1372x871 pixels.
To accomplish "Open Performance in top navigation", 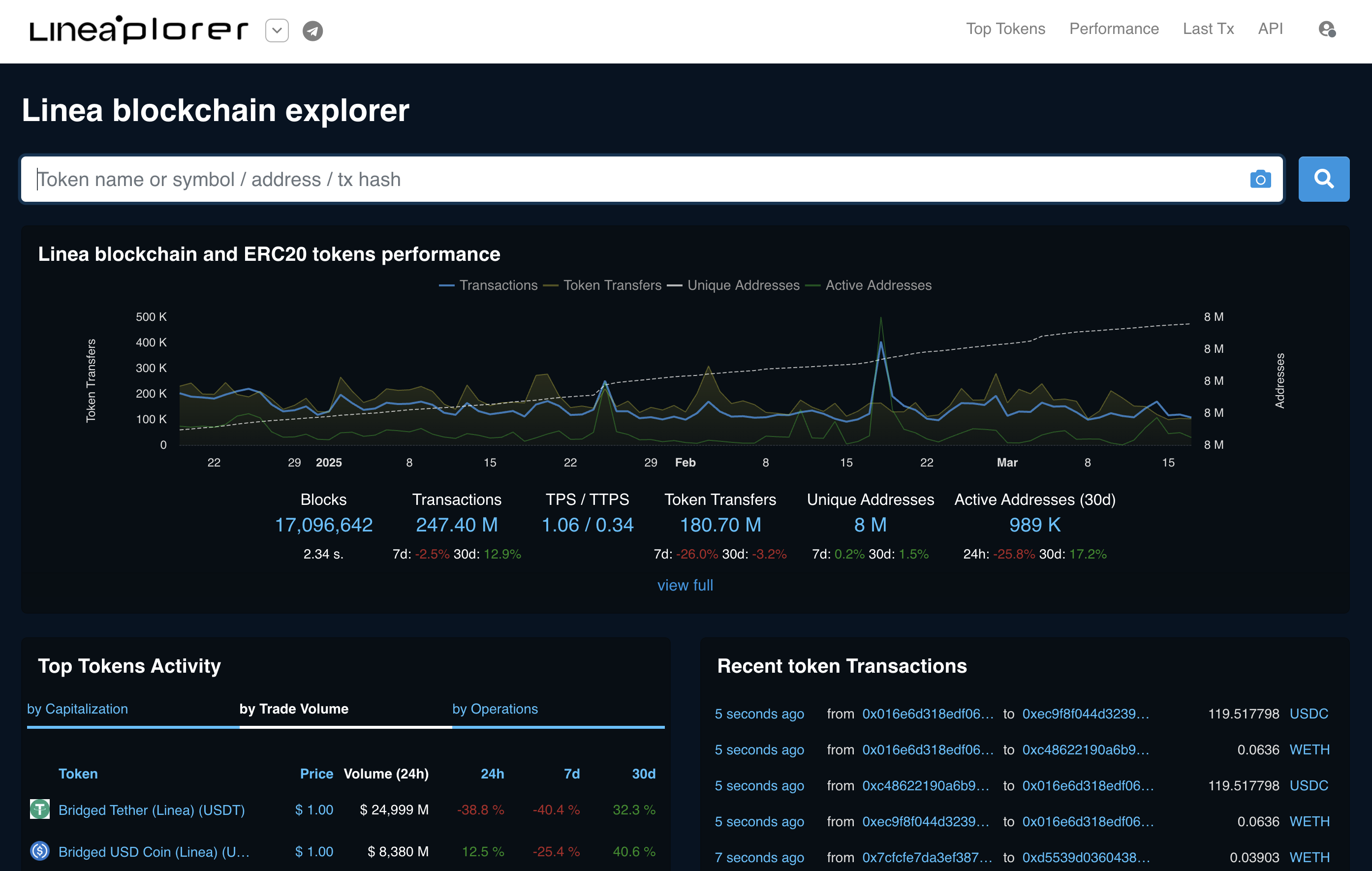I will click(1113, 29).
